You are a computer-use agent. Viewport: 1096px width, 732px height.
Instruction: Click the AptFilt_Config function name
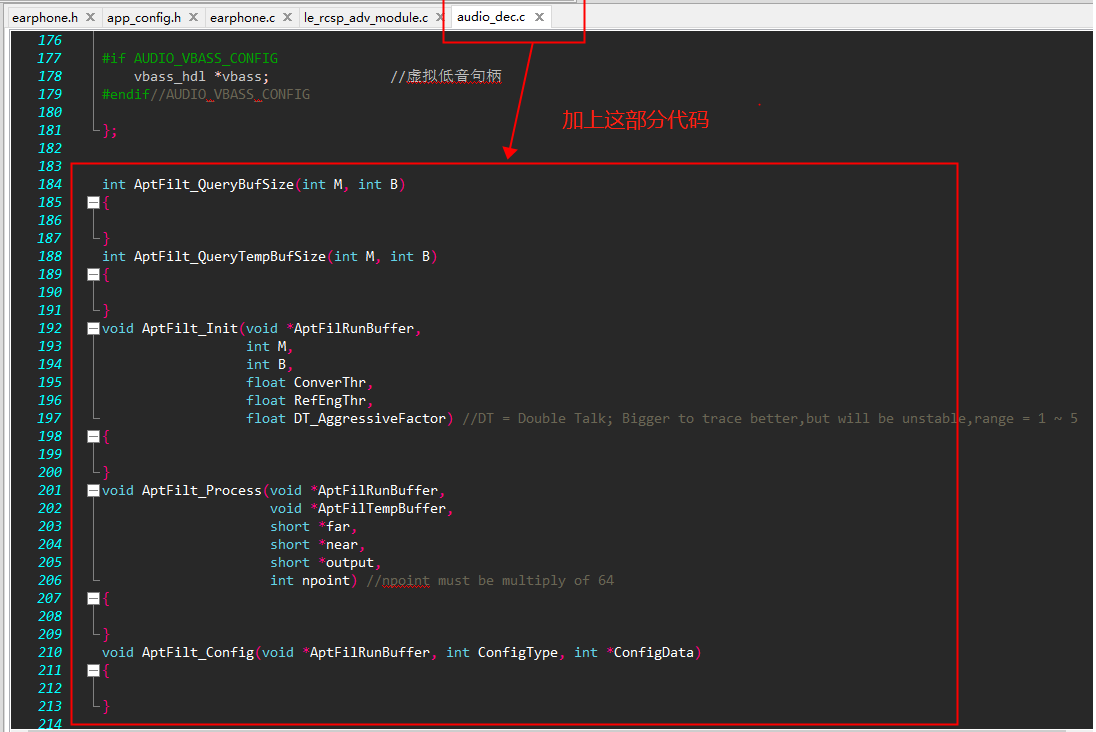pos(198,652)
